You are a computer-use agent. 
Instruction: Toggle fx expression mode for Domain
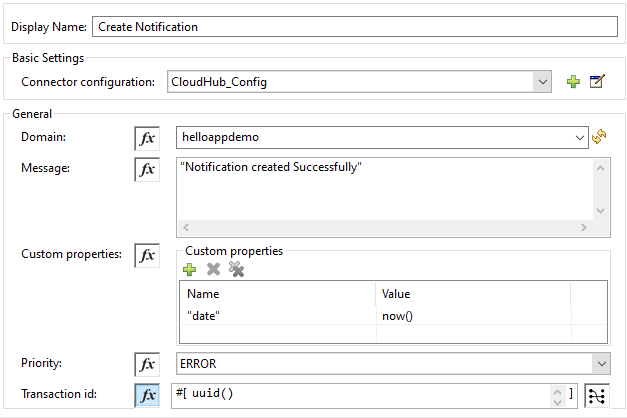(x=147, y=138)
